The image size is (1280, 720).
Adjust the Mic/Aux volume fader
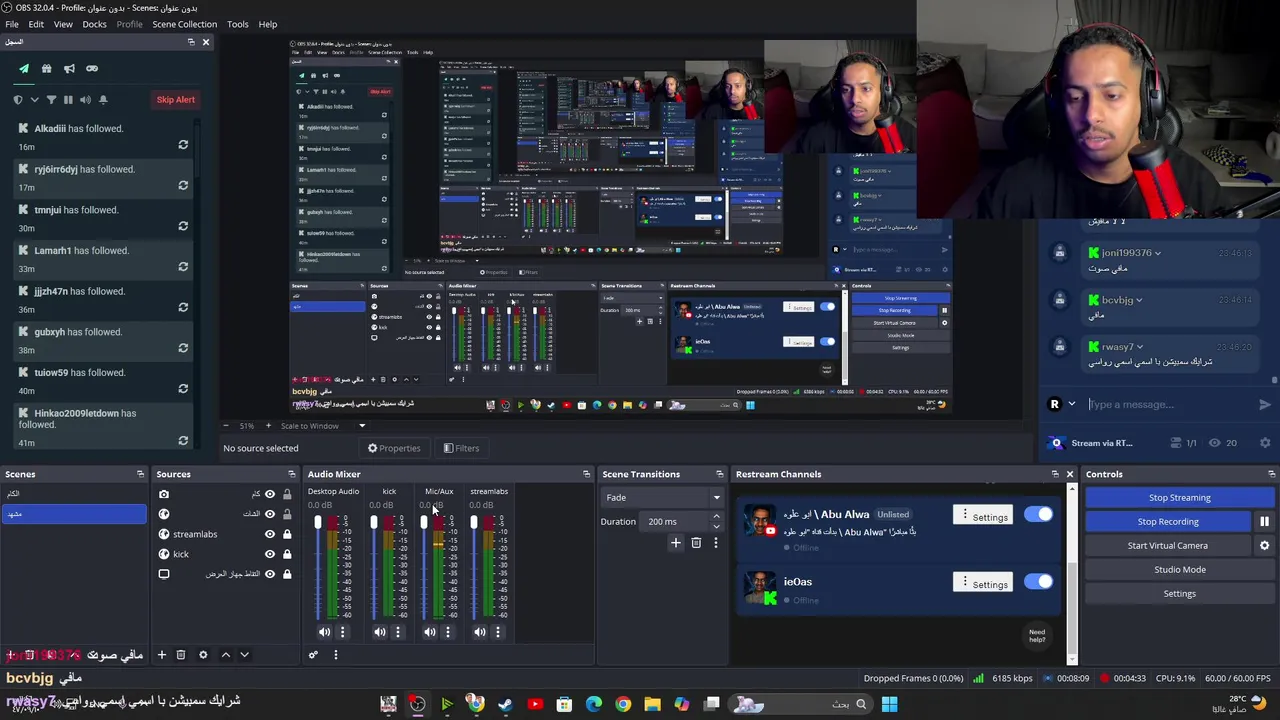(424, 523)
